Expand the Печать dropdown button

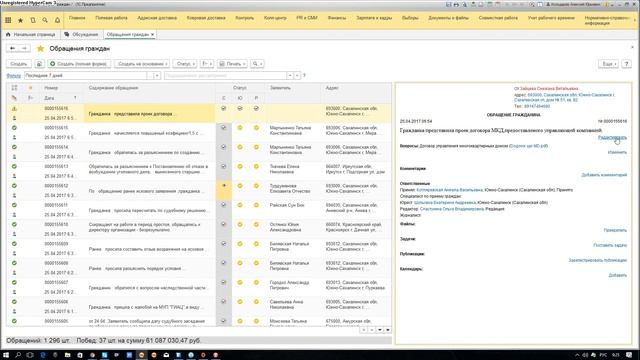232,64
